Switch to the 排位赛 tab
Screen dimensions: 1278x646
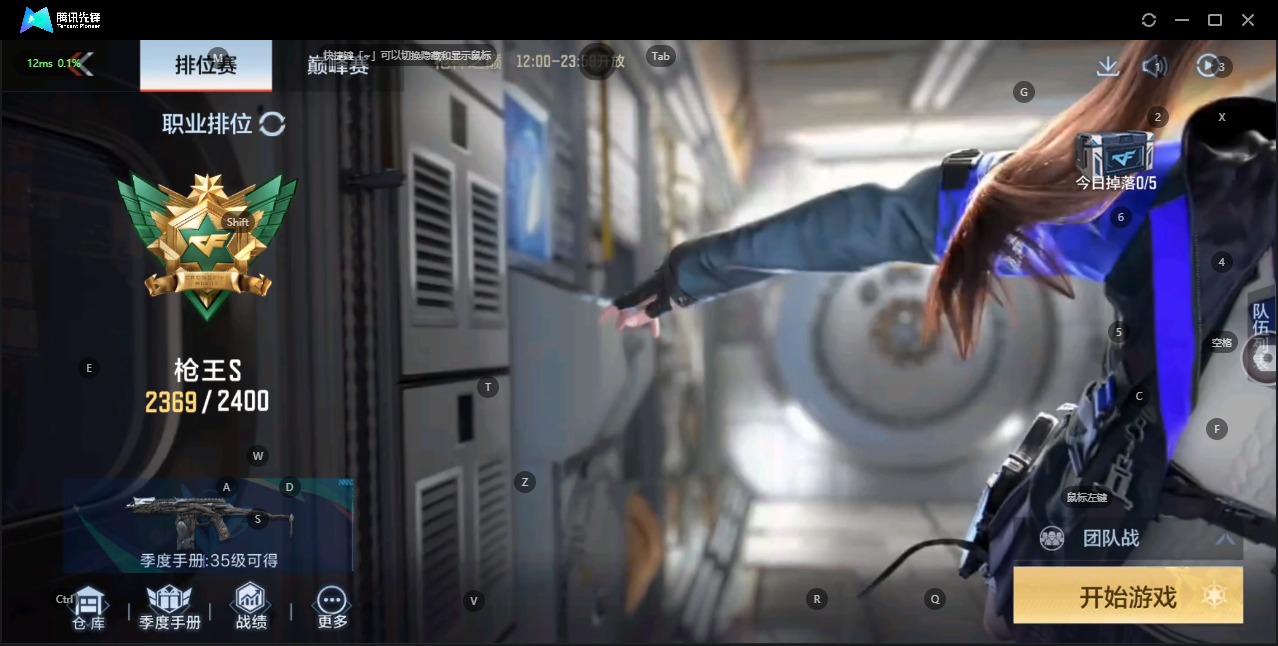click(x=206, y=65)
